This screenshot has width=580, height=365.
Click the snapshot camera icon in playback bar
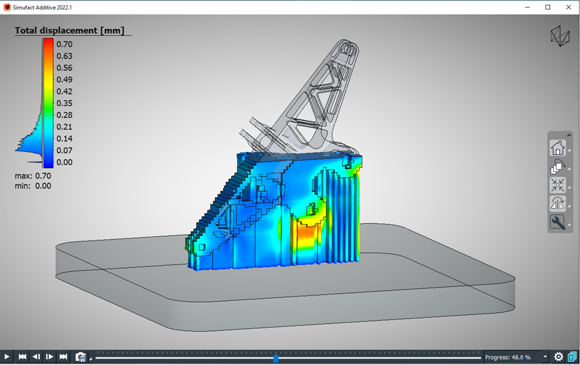(x=80, y=357)
